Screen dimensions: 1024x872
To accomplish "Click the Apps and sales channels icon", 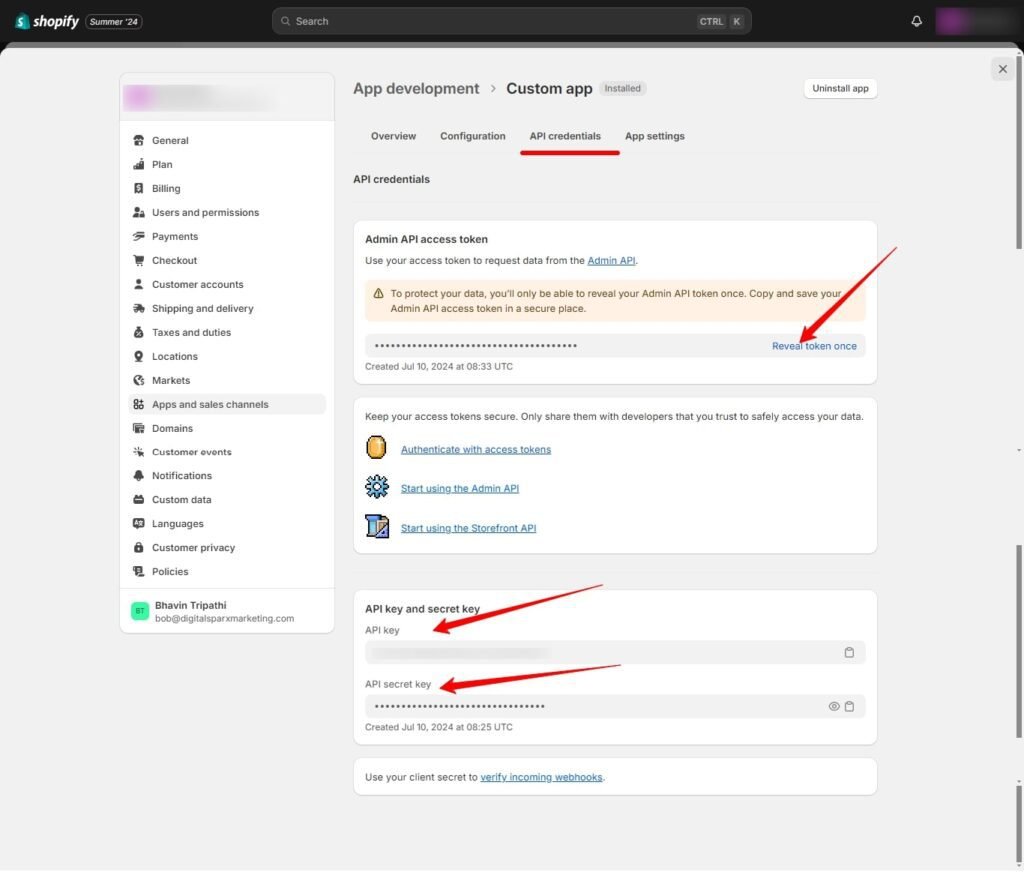I will pos(138,404).
